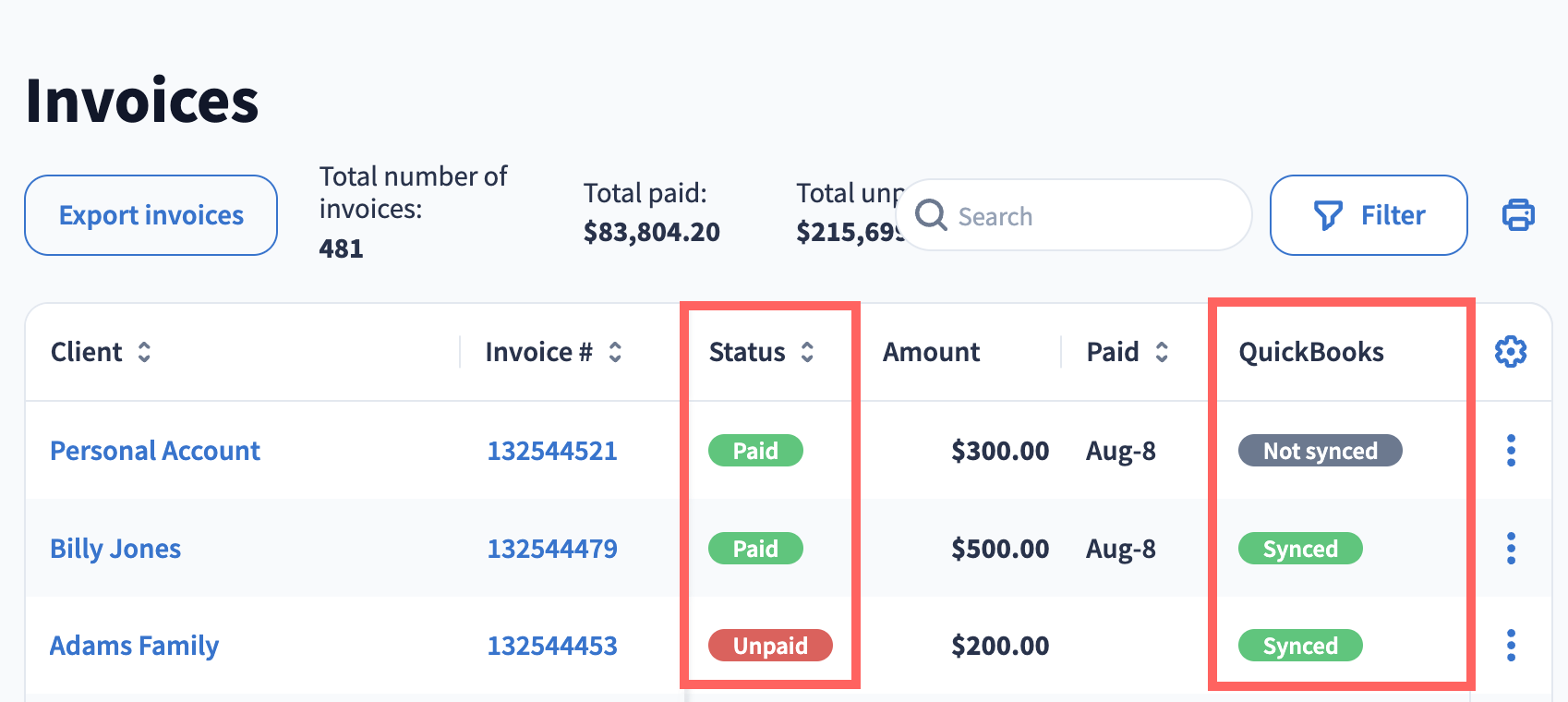
Task: Sort table by Paid date column
Action: (x=1162, y=352)
